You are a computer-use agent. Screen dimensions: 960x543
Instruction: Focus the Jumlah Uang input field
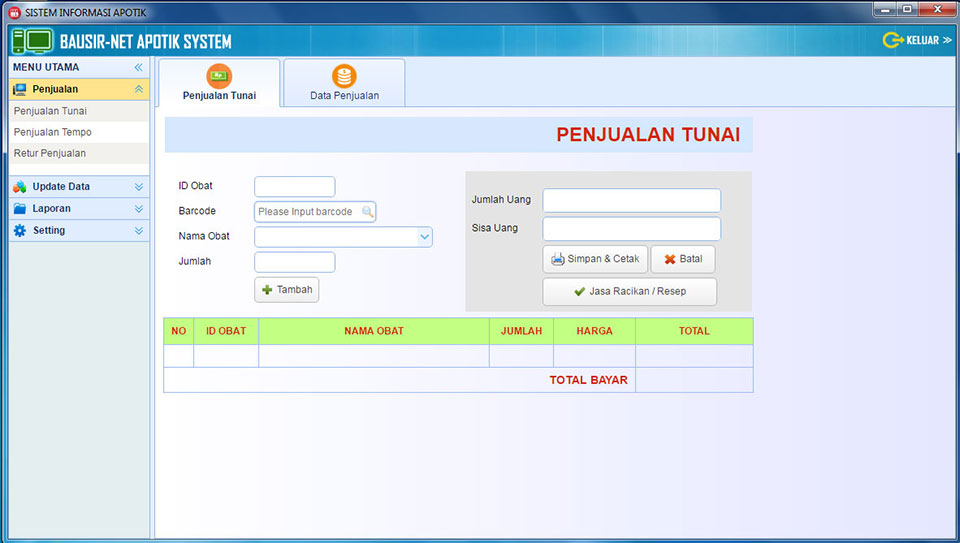click(x=631, y=200)
